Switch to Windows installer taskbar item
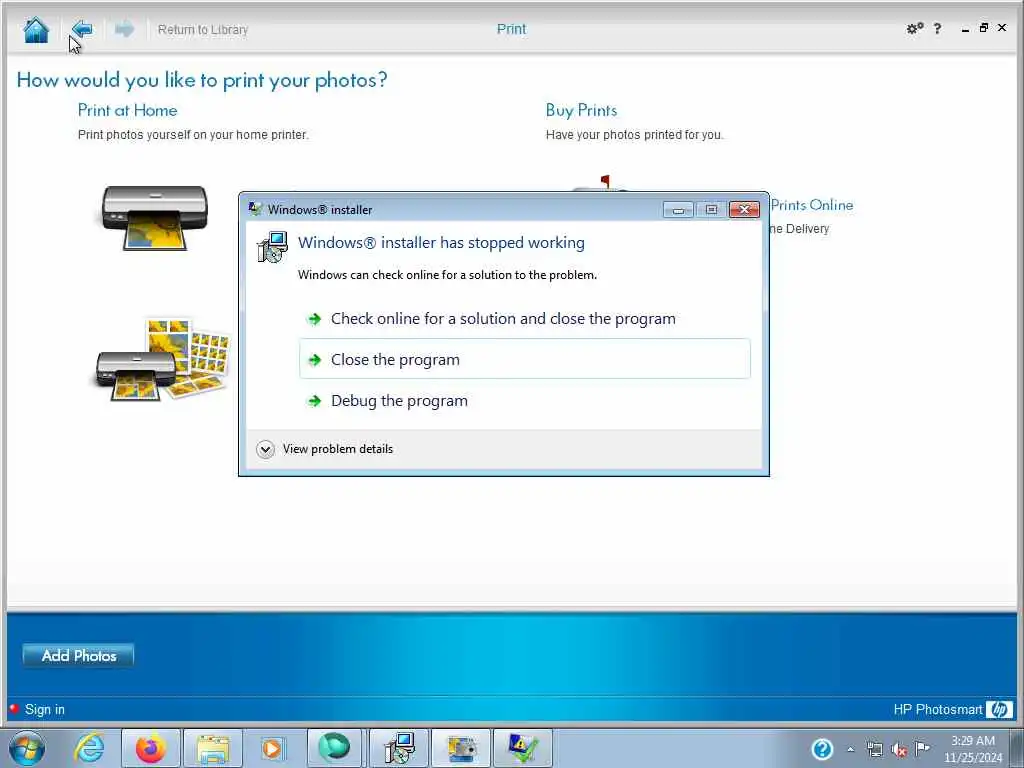This screenshot has width=1024, height=768. tap(399, 748)
